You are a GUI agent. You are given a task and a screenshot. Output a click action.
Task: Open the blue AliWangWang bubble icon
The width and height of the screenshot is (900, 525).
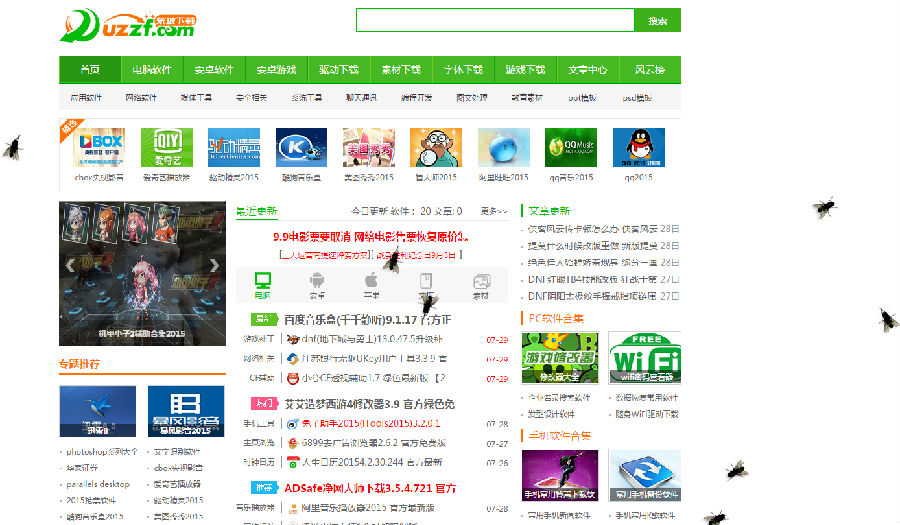[503, 147]
